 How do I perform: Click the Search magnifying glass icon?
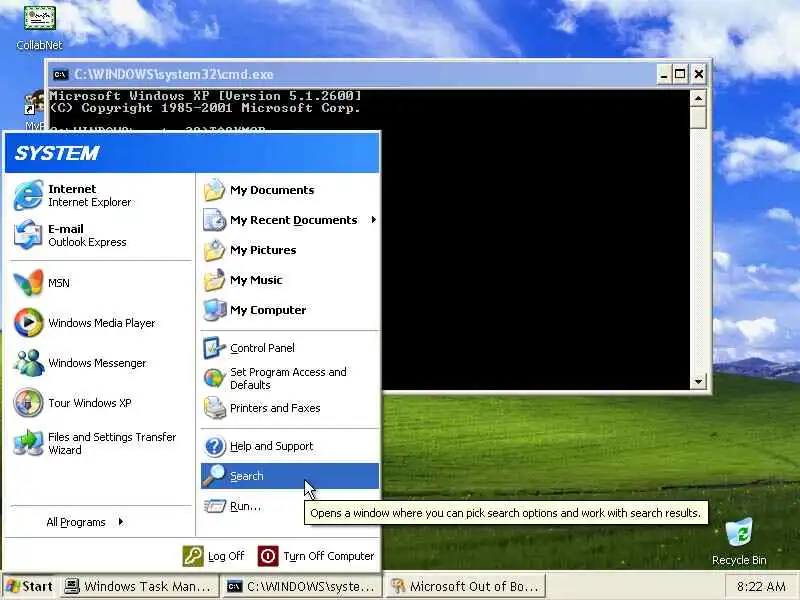pos(213,476)
